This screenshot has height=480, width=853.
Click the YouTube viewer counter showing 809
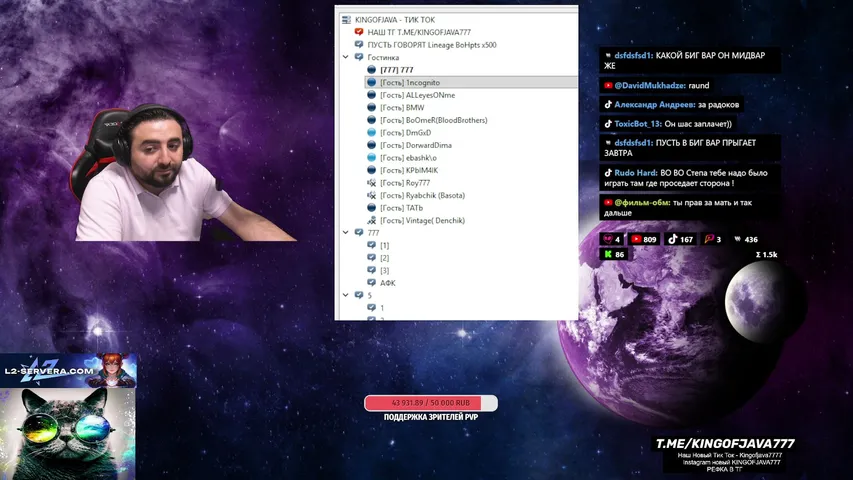coord(644,239)
